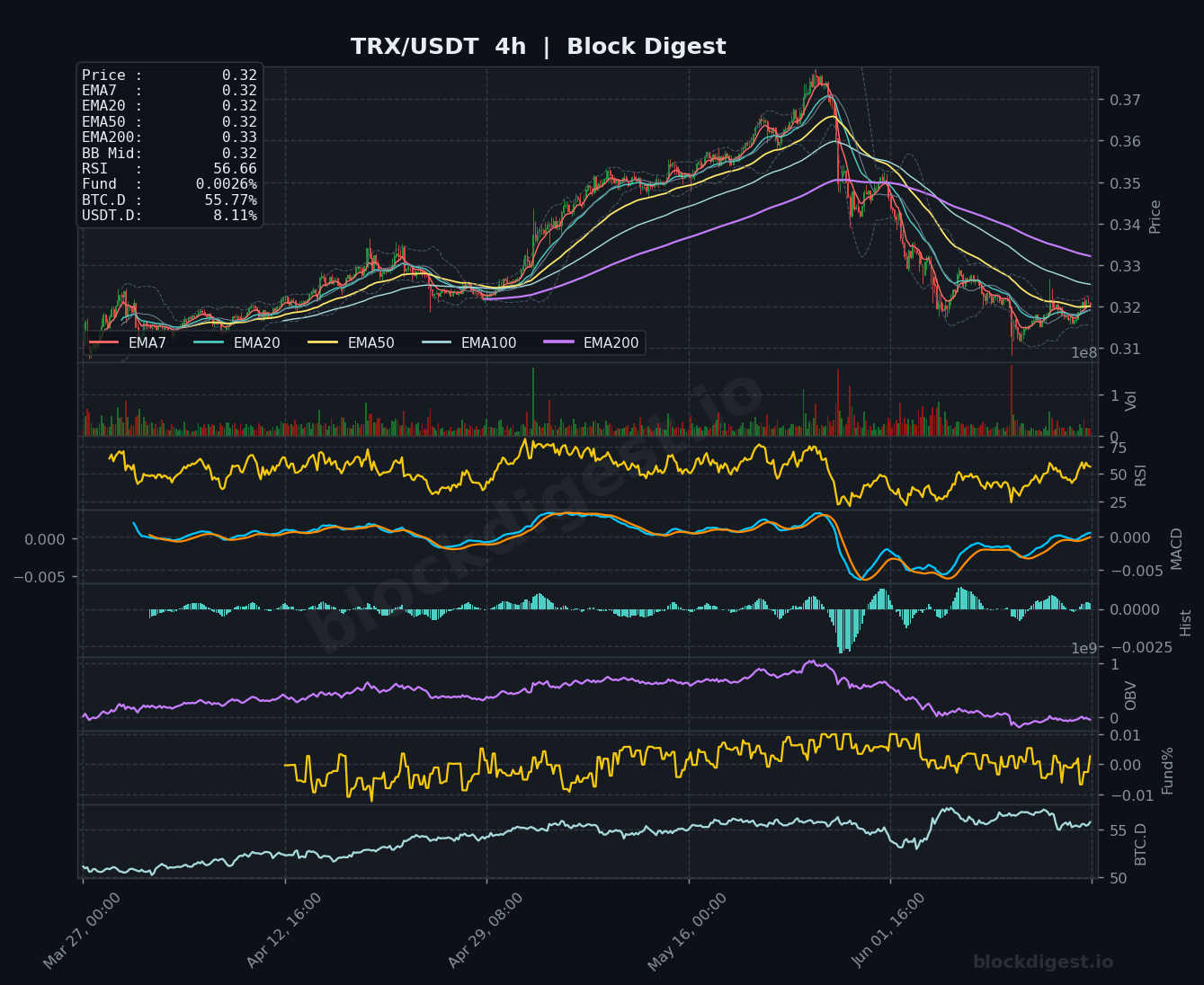Click the Price axis label

1155,217
